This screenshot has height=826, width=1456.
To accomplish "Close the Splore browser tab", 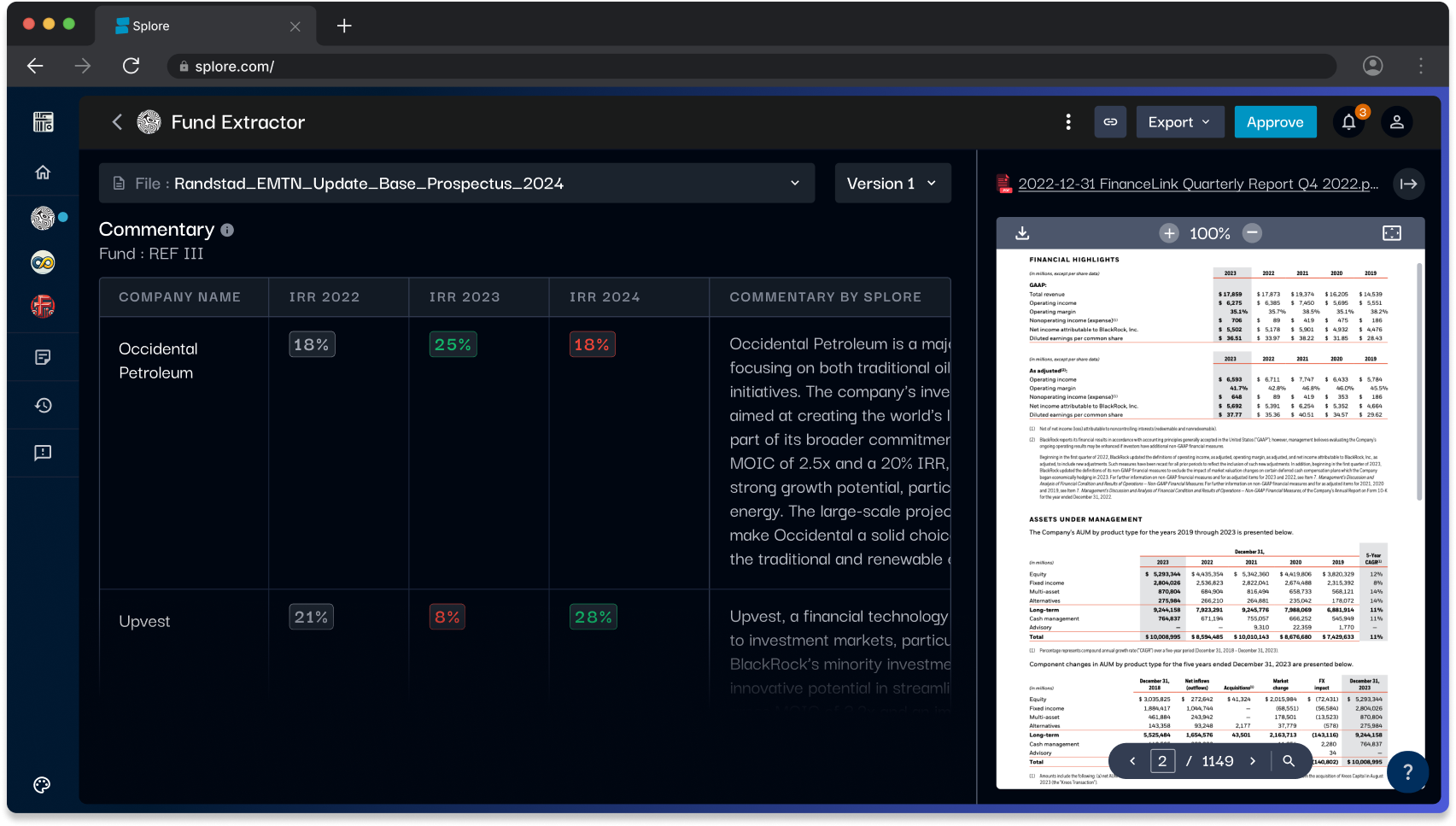I will coord(295,26).
